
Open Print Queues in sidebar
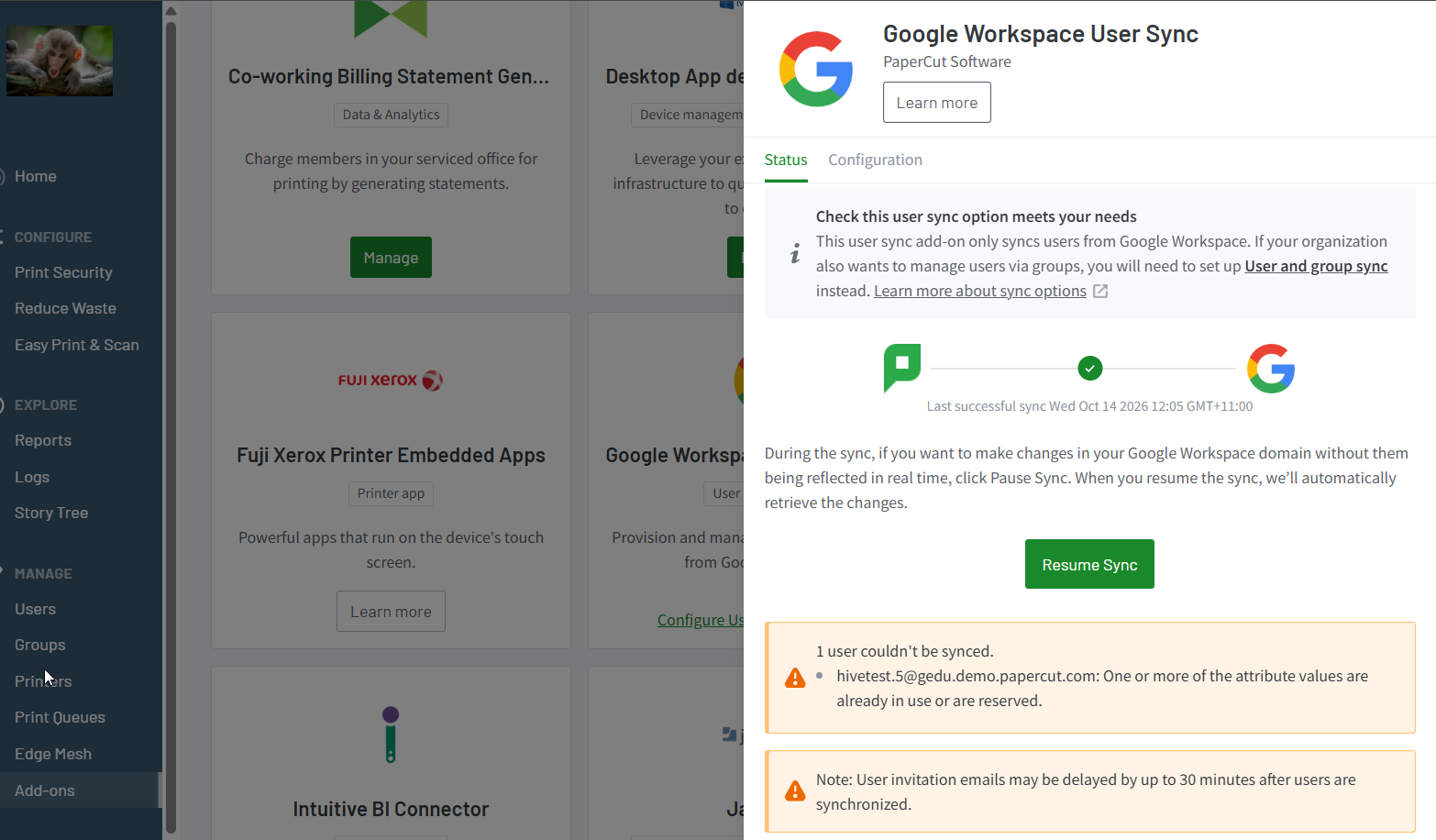click(x=60, y=717)
